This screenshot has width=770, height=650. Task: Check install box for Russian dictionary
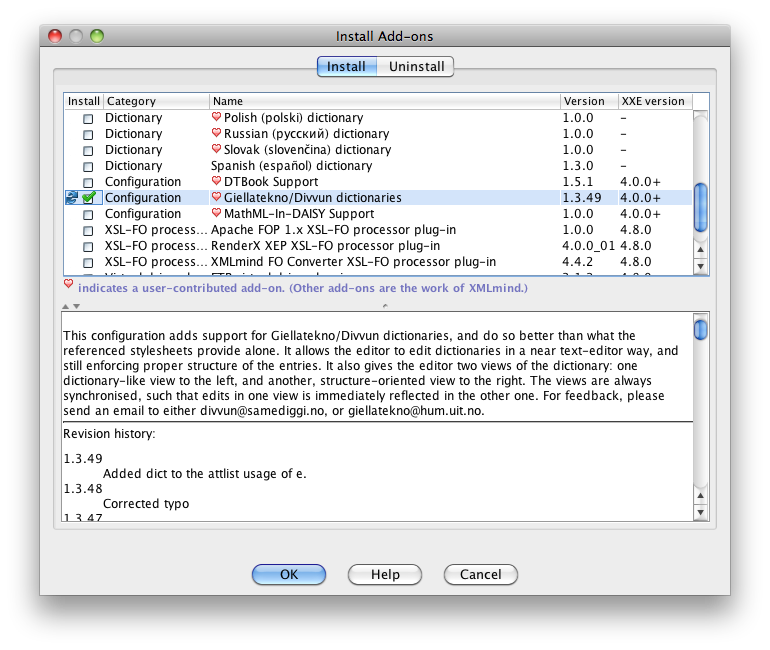pos(88,135)
